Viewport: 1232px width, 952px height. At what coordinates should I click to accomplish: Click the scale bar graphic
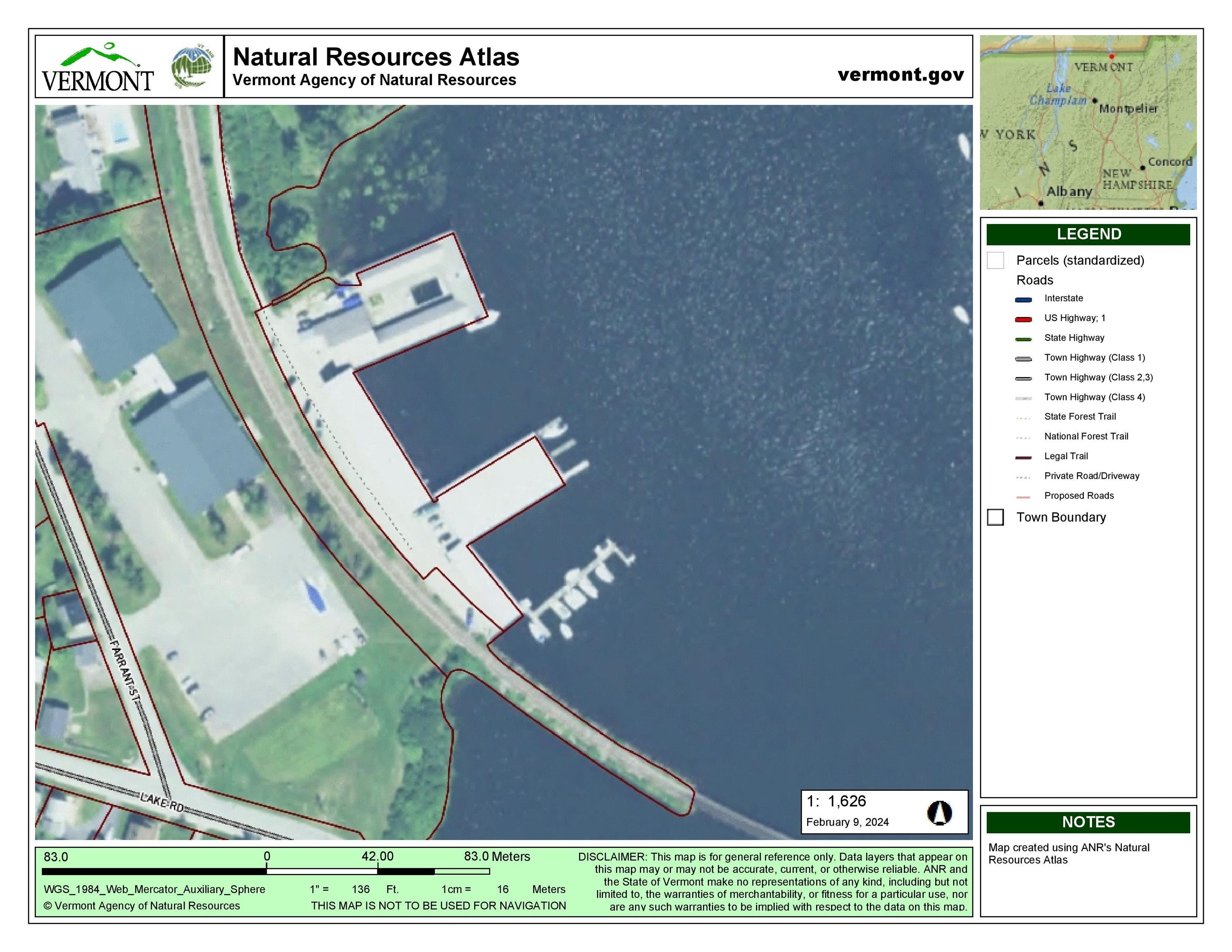(x=266, y=871)
